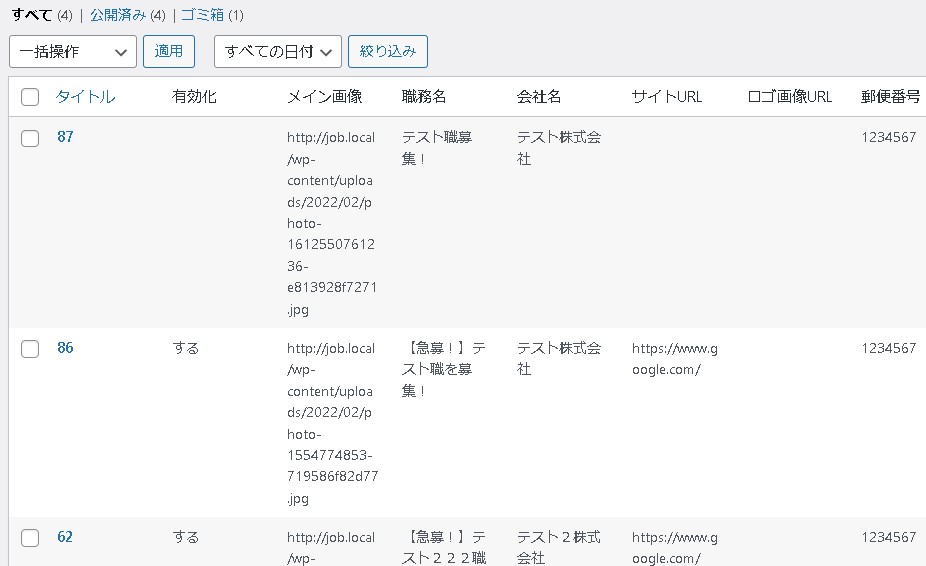
Task: Sort the table by タイトル column
Action: pos(85,97)
